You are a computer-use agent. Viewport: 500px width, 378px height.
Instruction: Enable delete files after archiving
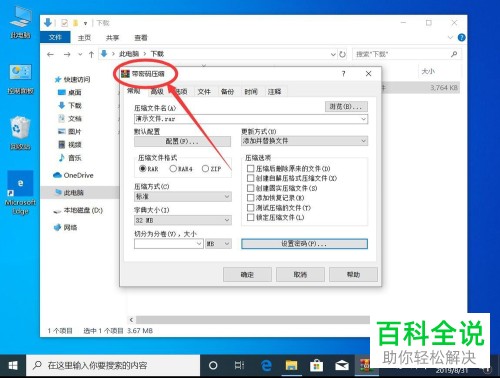tap(250, 168)
